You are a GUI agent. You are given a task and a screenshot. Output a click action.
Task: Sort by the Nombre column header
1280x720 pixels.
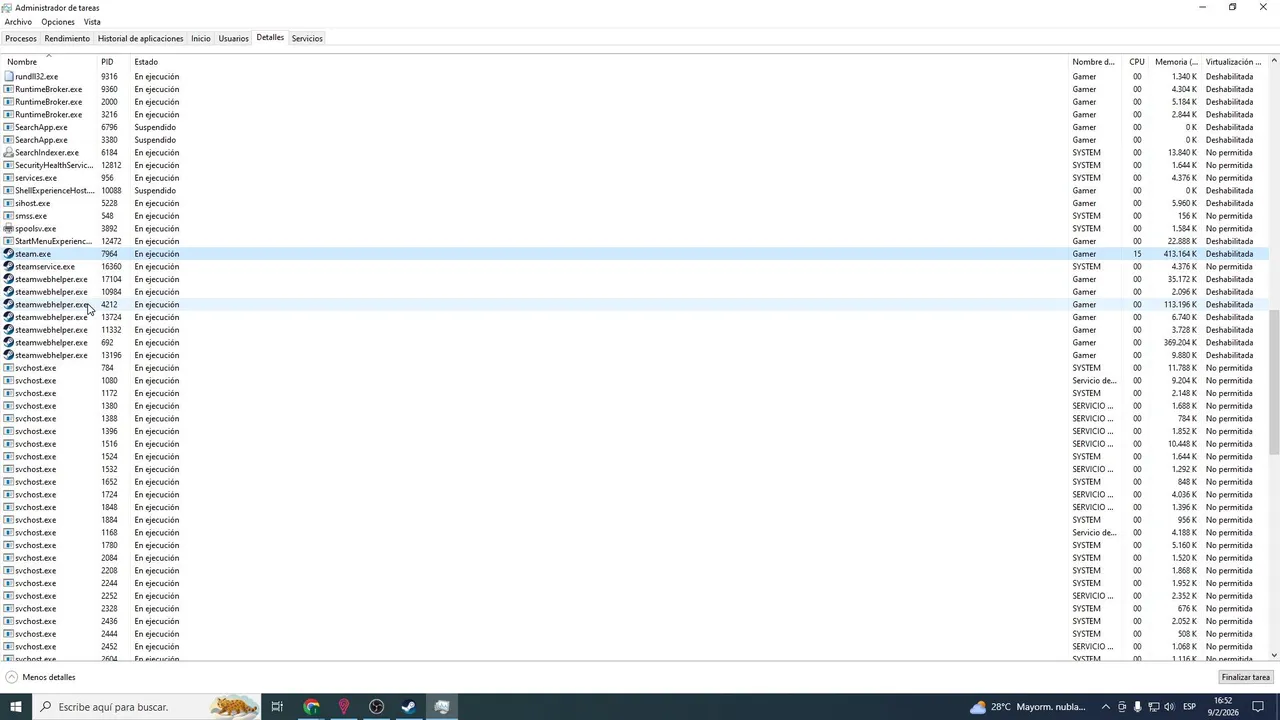(x=48, y=62)
